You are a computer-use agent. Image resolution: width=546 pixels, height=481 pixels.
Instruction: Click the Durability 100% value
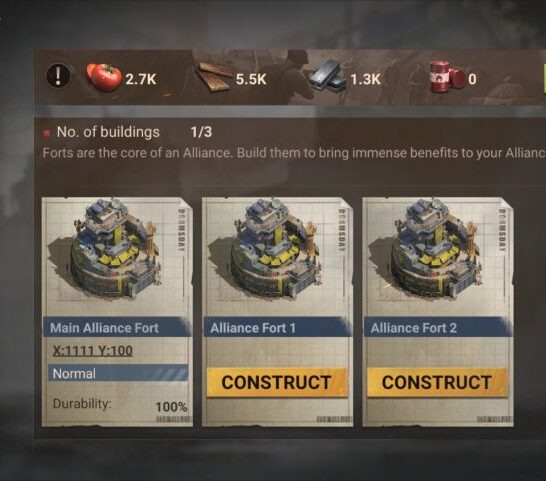[x=171, y=406]
